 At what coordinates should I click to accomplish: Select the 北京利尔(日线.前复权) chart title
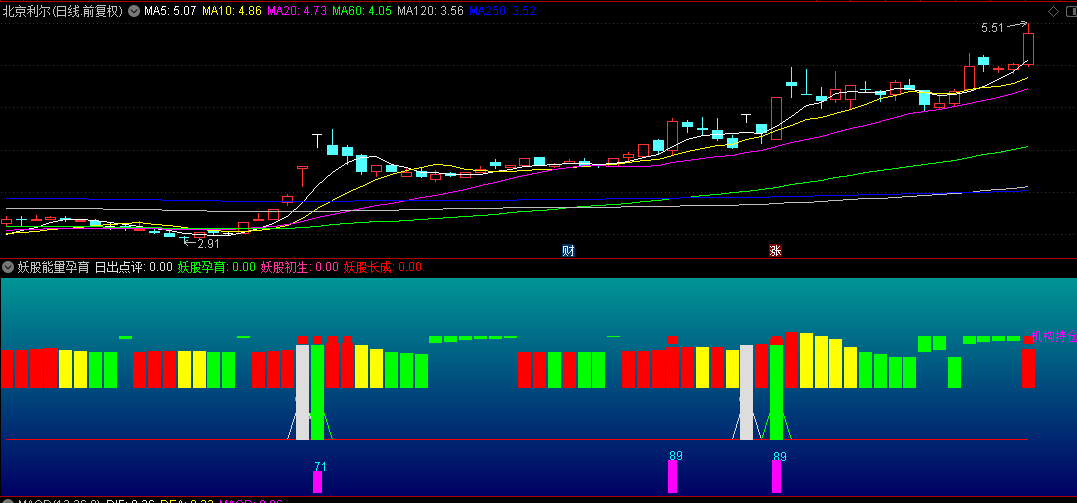pos(63,11)
